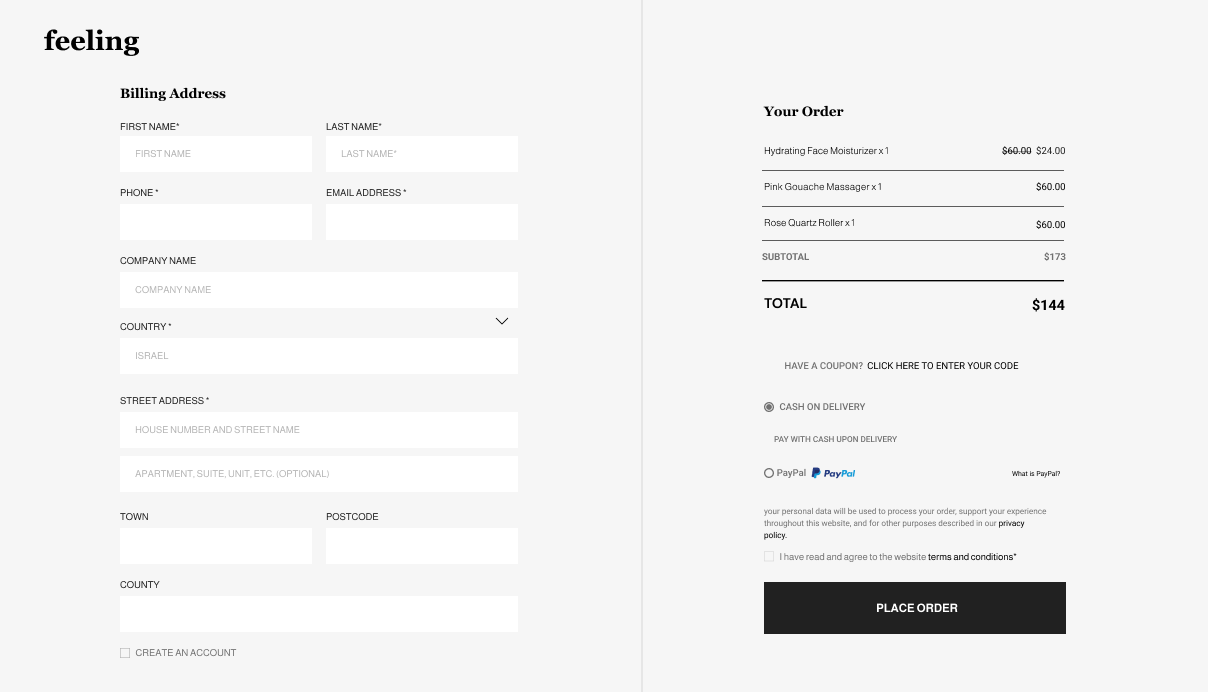
Task: Click into the Last Name field
Action: point(422,154)
